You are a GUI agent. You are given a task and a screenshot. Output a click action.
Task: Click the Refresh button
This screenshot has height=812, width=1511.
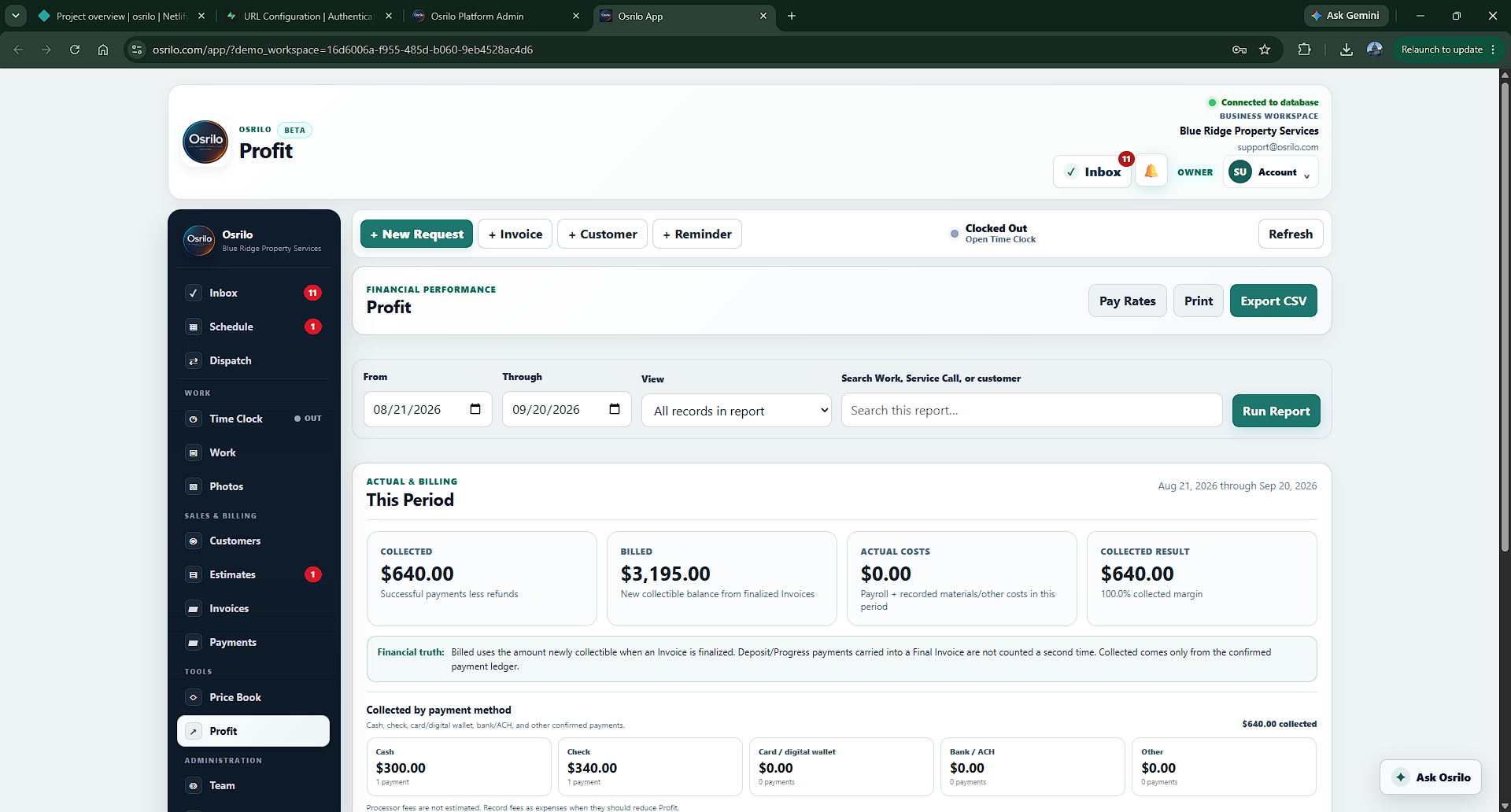tap(1291, 234)
